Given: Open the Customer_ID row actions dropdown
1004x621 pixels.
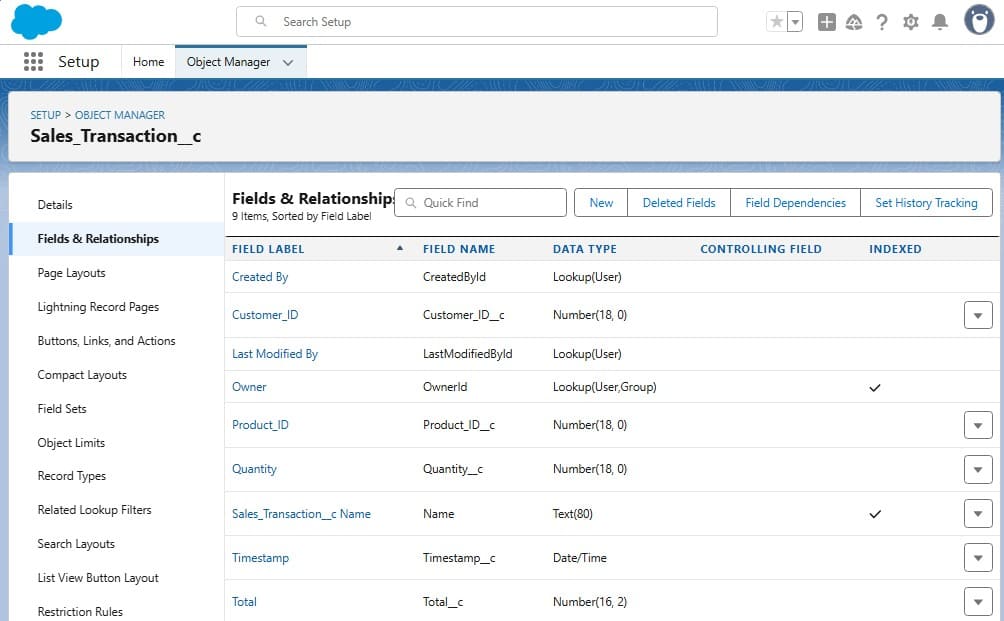Looking at the screenshot, I should (x=978, y=315).
